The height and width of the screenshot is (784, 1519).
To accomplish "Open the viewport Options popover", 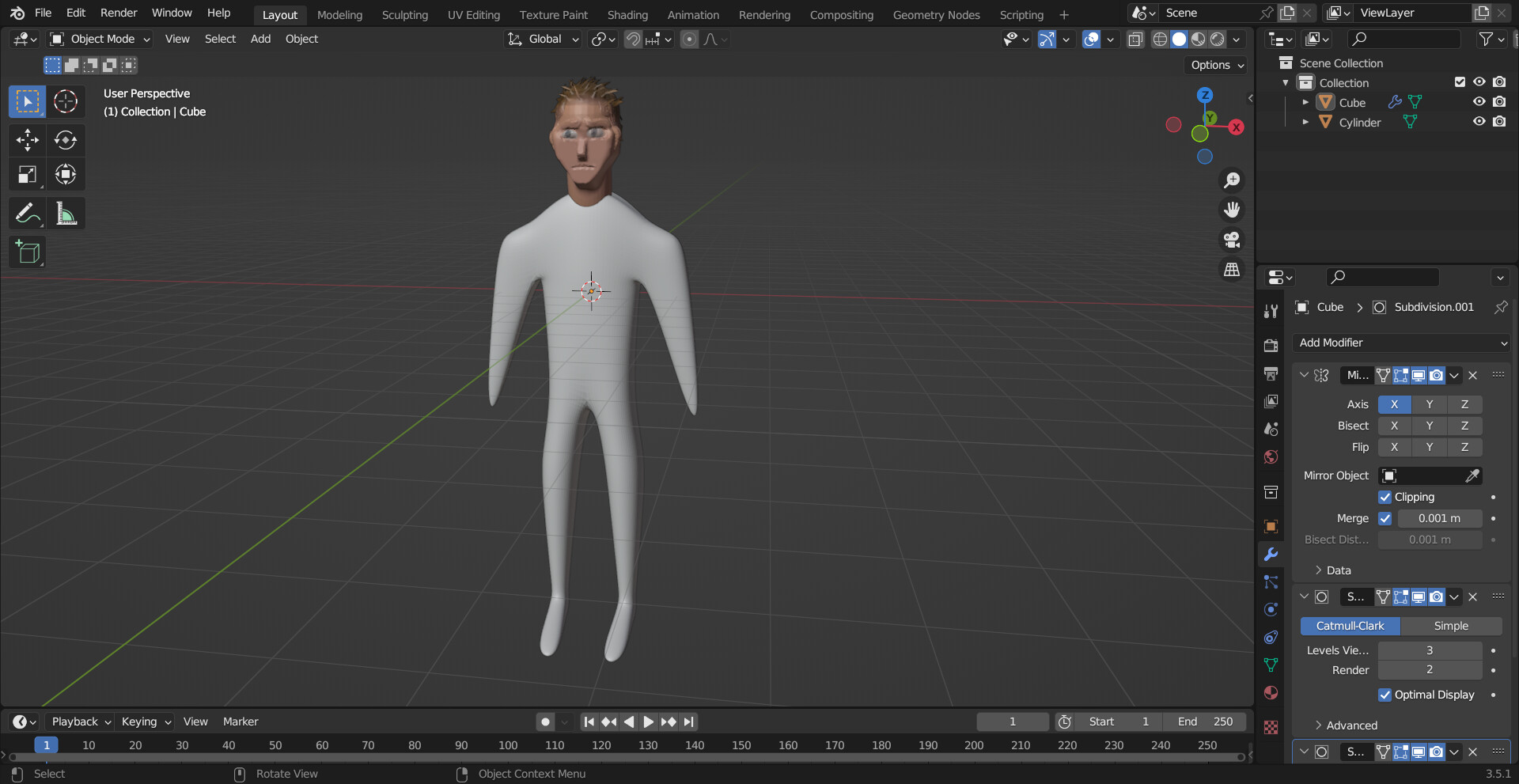I will [x=1215, y=65].
